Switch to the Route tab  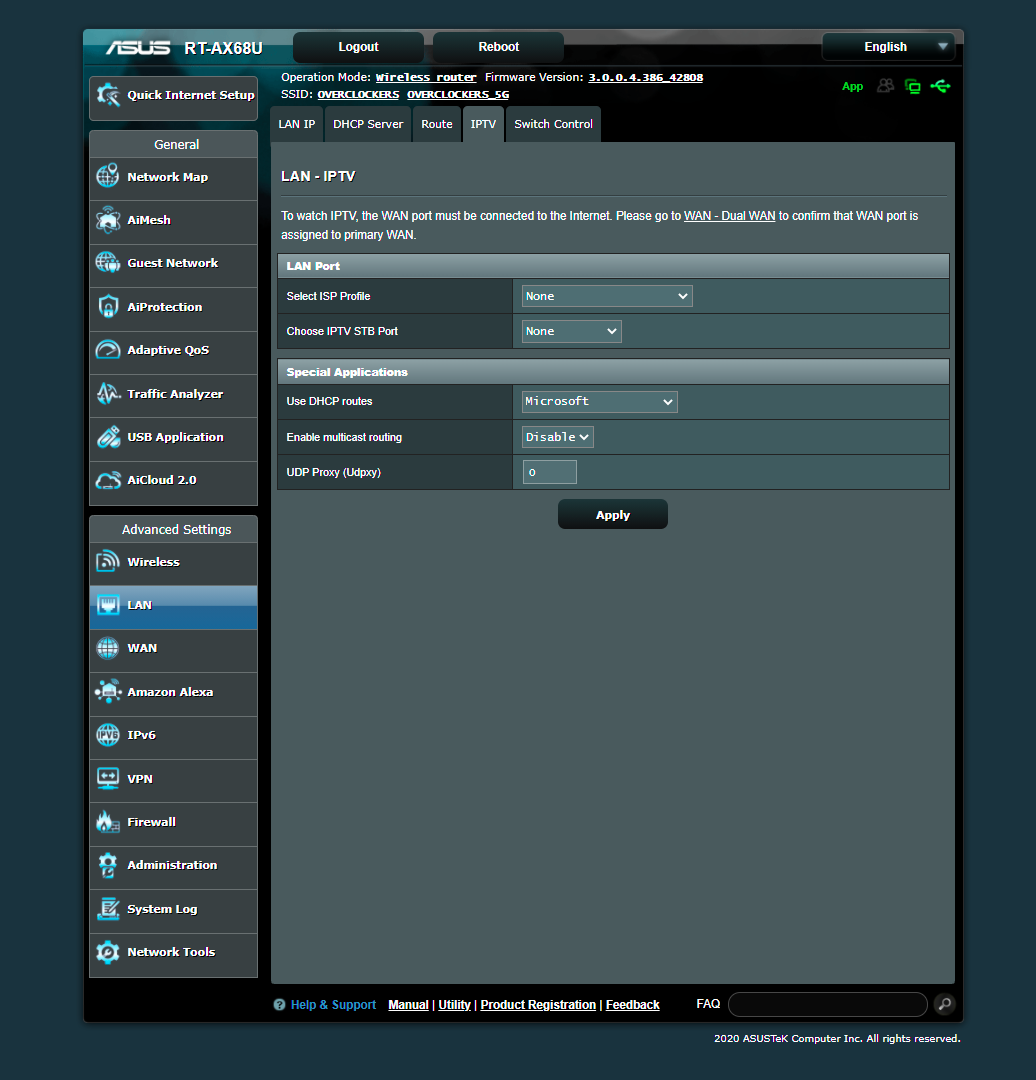coord(437,124)
